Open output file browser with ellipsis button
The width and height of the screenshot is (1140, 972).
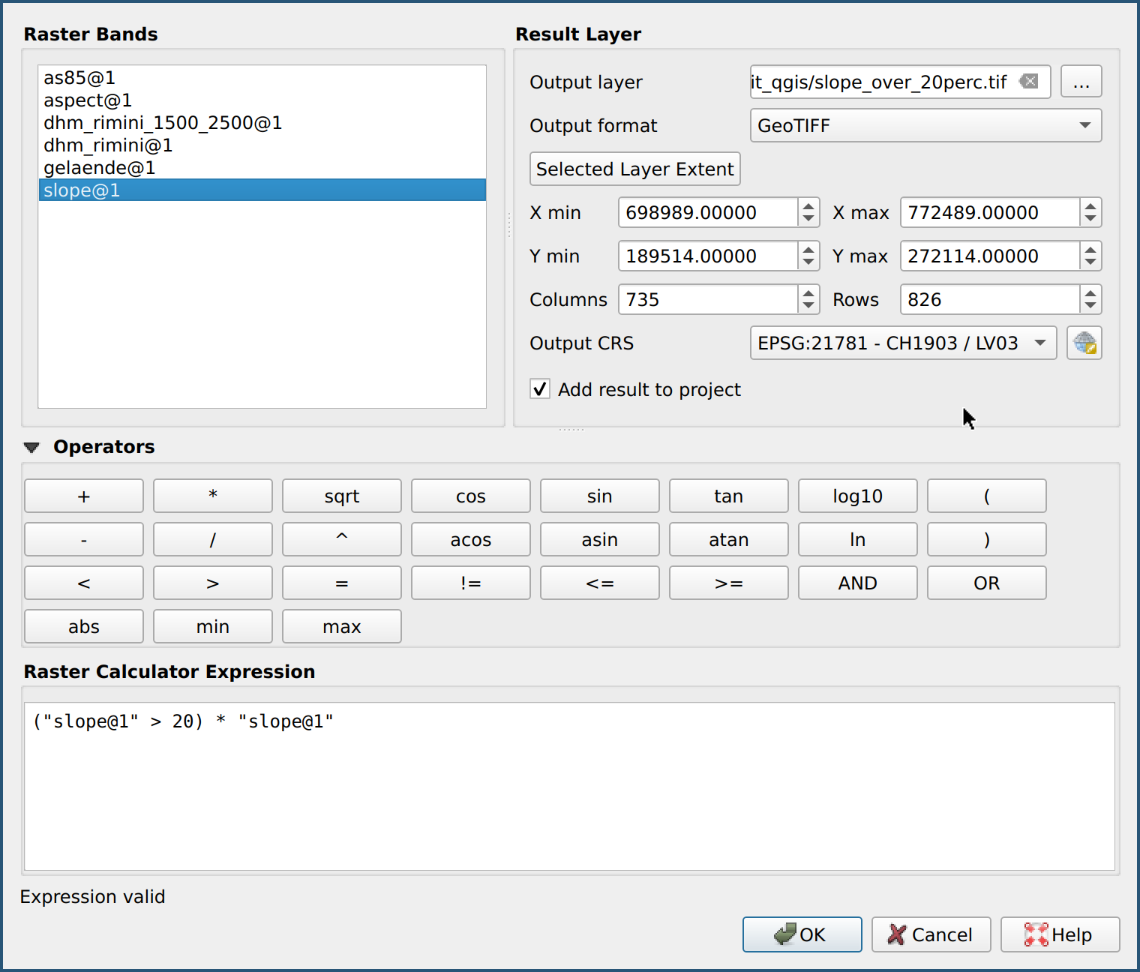[x=1081, y=83]
